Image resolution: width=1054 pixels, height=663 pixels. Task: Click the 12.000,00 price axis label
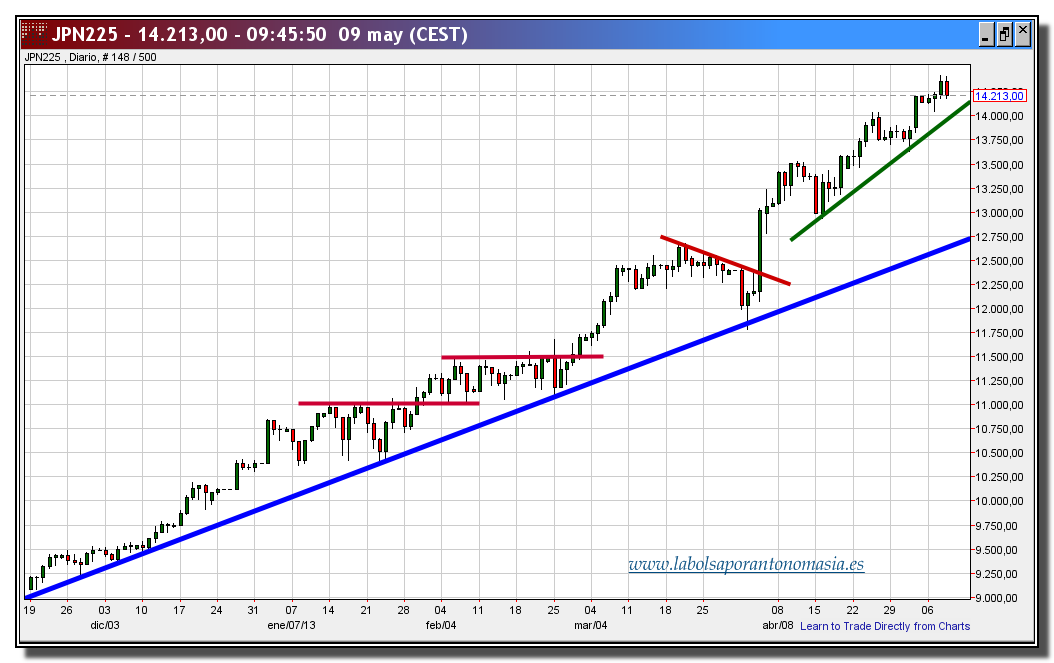[x=999, y=309]
